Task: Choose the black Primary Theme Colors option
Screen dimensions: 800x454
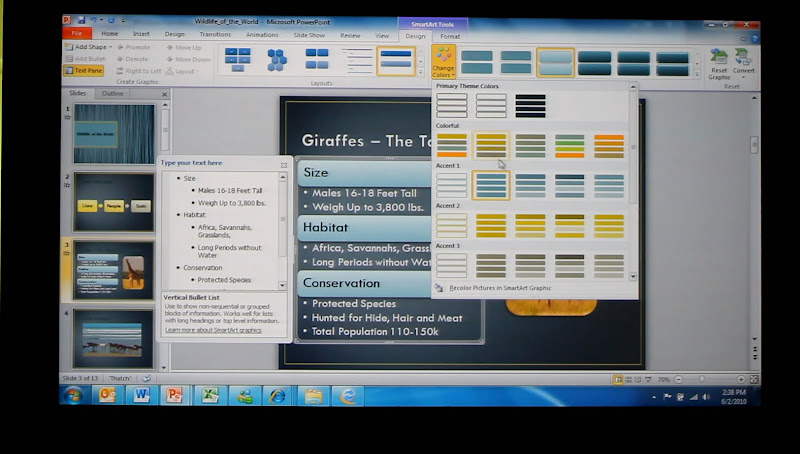Action: (x=530, y=106)
